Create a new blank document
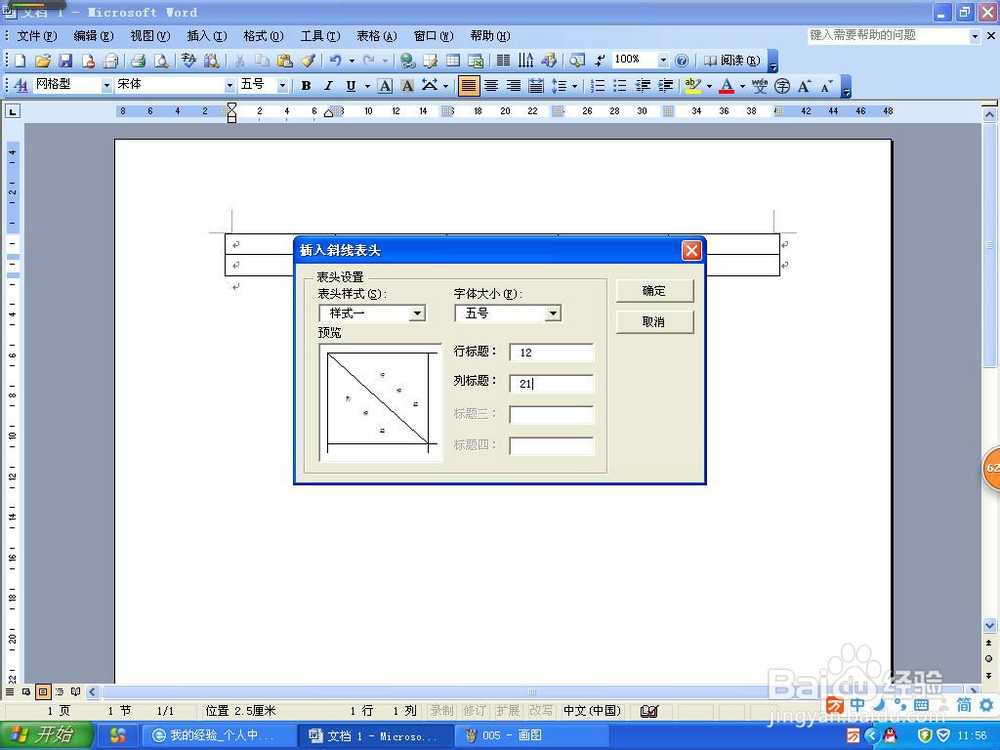Image resolution: width=1000 pixels, height=750 pixels. (20, 61)
